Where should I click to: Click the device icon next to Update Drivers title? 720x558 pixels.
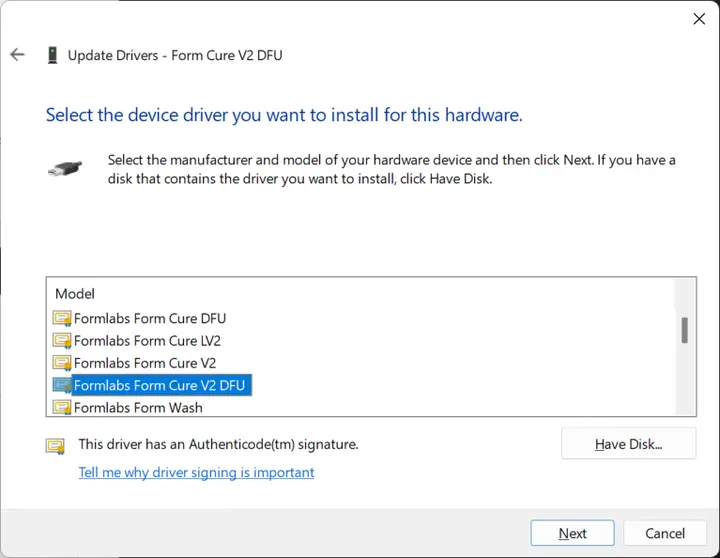[x=53, y=55]
